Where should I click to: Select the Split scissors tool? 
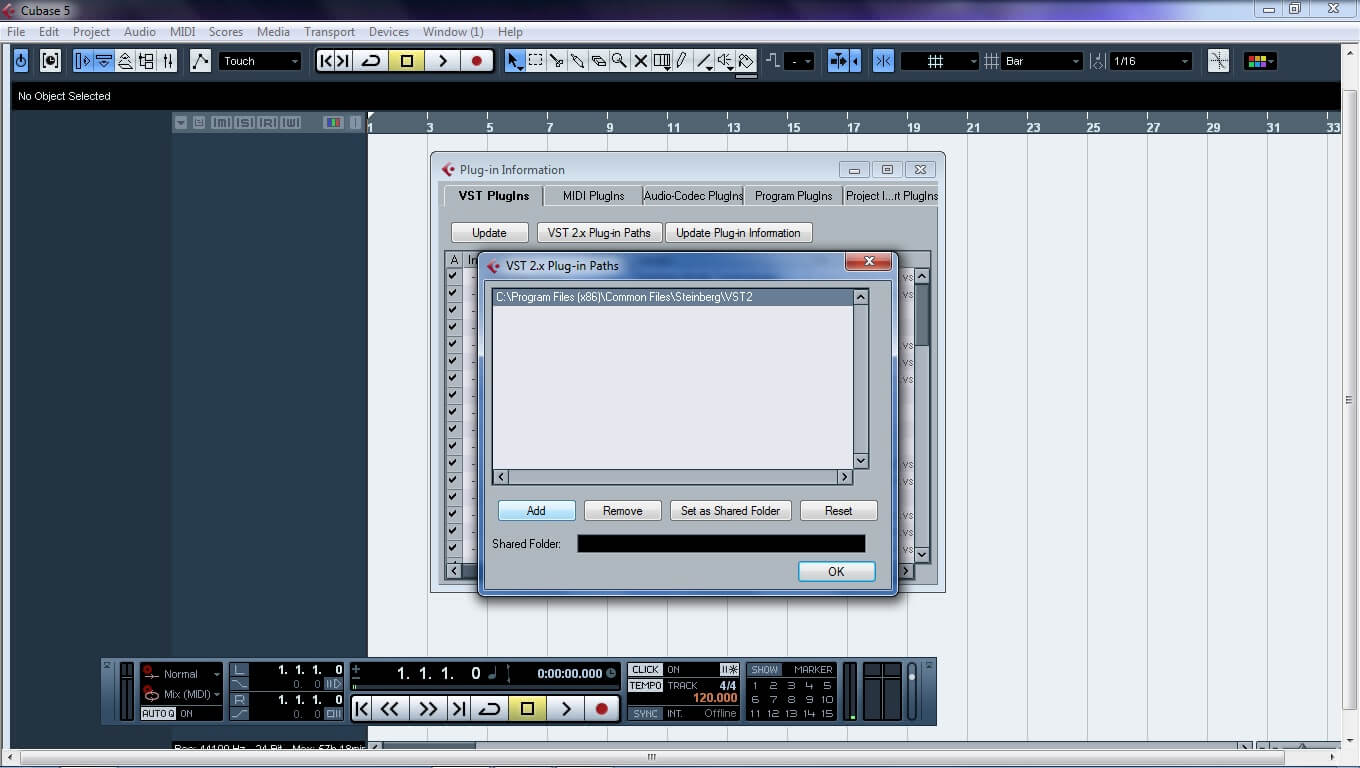click(557, 61)
